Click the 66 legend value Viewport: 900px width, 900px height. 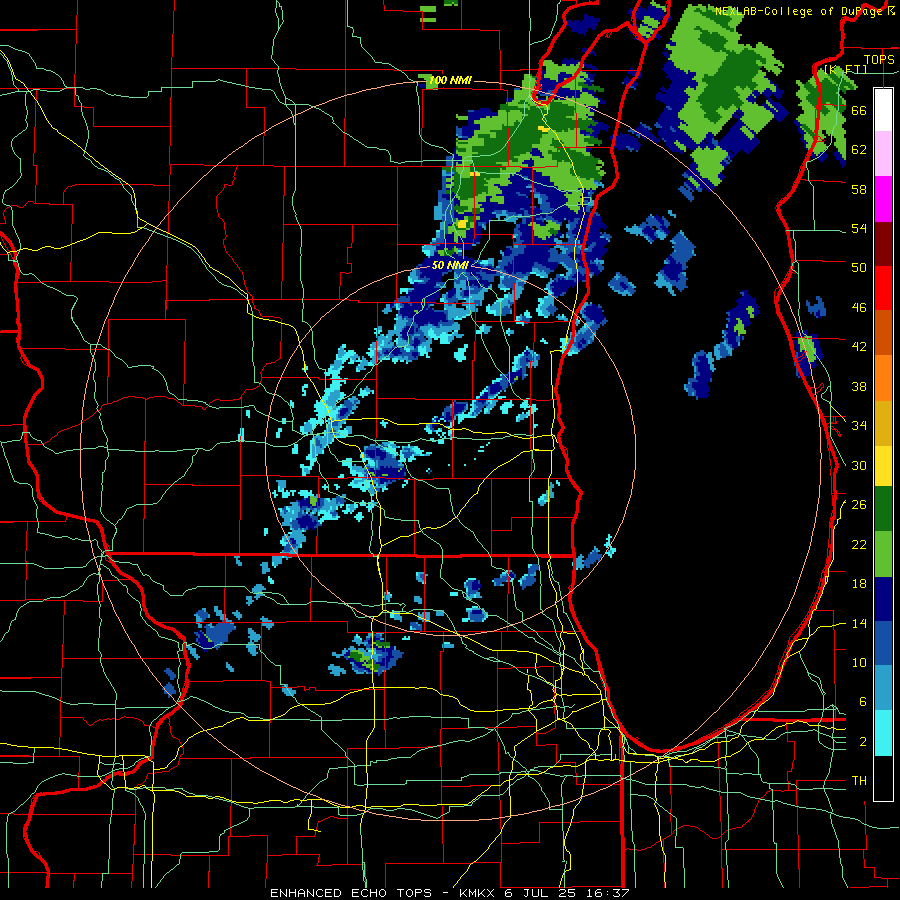coord(859,111)
